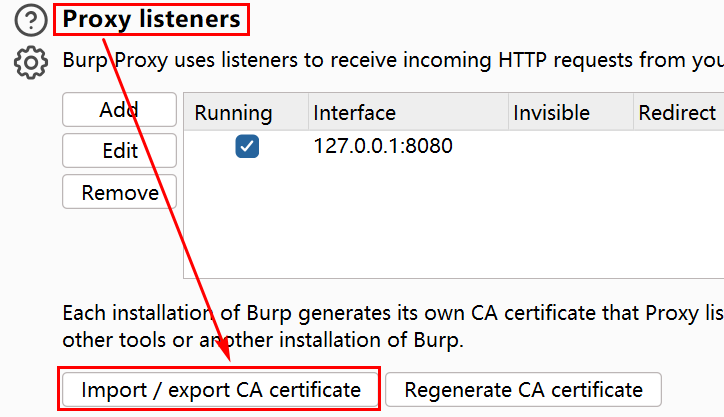Image resolution: width=724 pixels, height=417 pixels.
Task: Open the Proxy listeners gear options
Action: pos(30,62)
